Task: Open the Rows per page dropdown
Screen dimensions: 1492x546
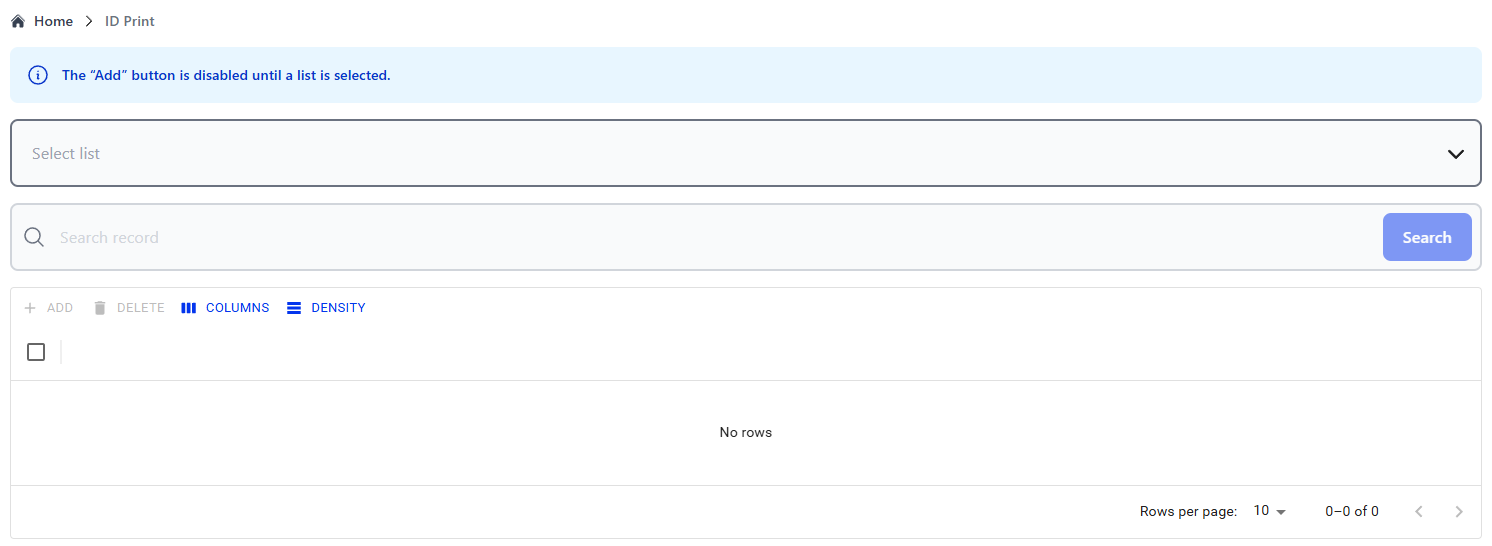Action: point(1270,511)
